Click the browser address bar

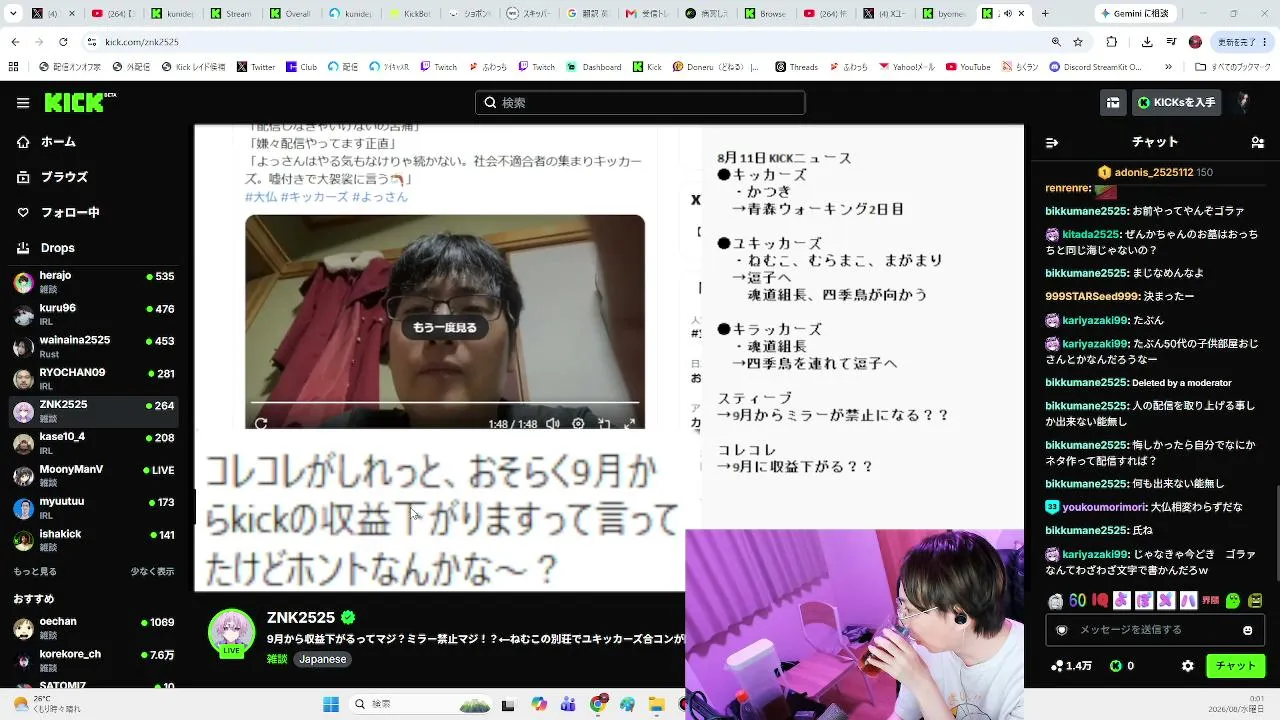pyautogui.click(x=590, y=42)
